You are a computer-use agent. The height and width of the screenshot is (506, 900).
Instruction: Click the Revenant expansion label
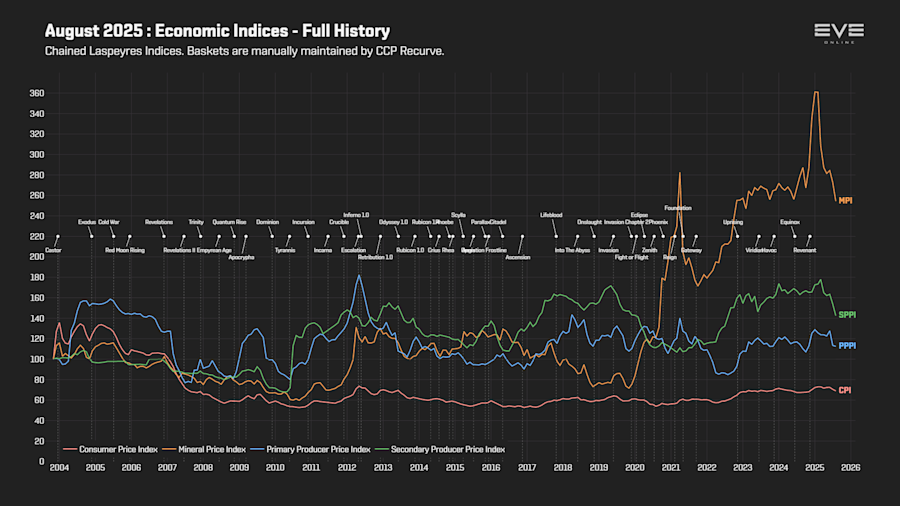pos(805,251)
